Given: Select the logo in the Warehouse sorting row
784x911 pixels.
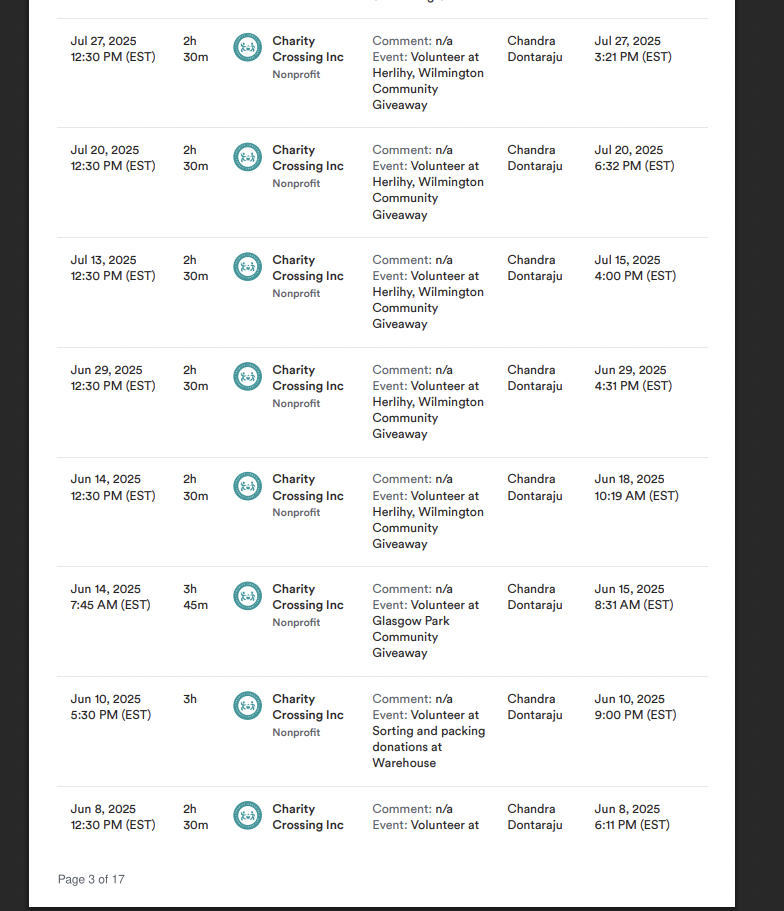Looking at the screenshot, I should tap(247, 705).
